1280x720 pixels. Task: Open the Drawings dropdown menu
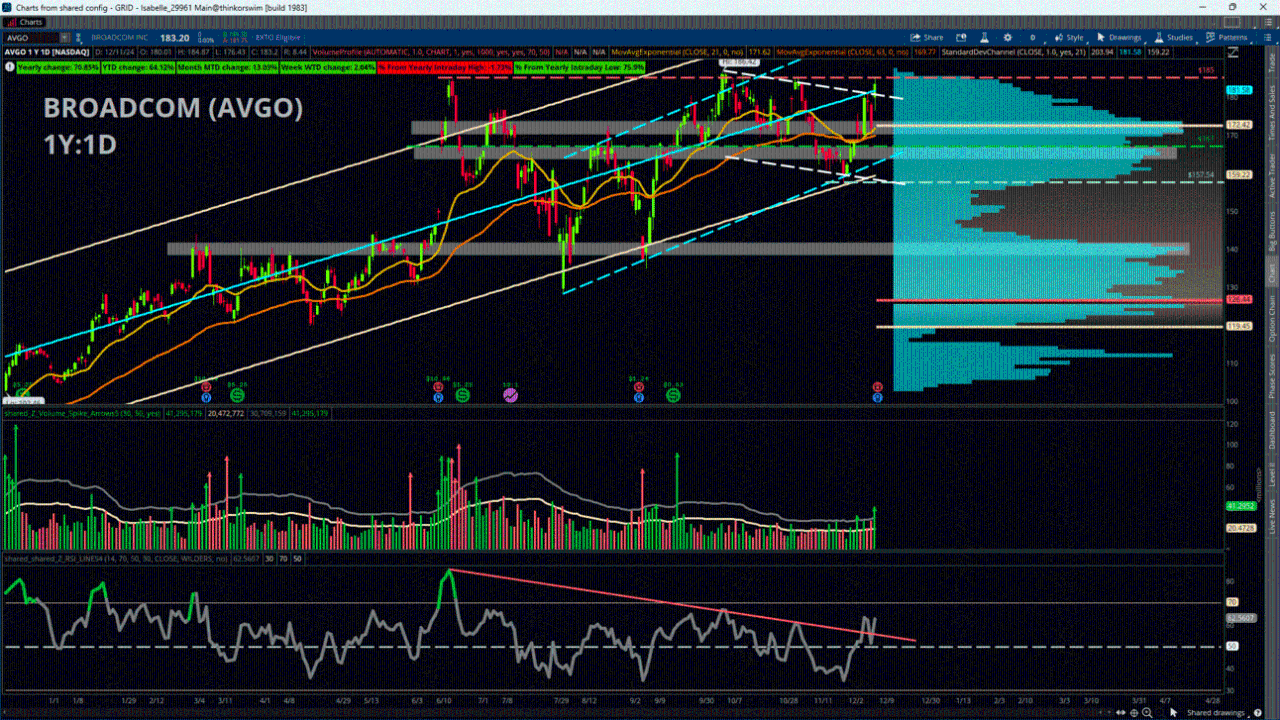[1120, 37]
